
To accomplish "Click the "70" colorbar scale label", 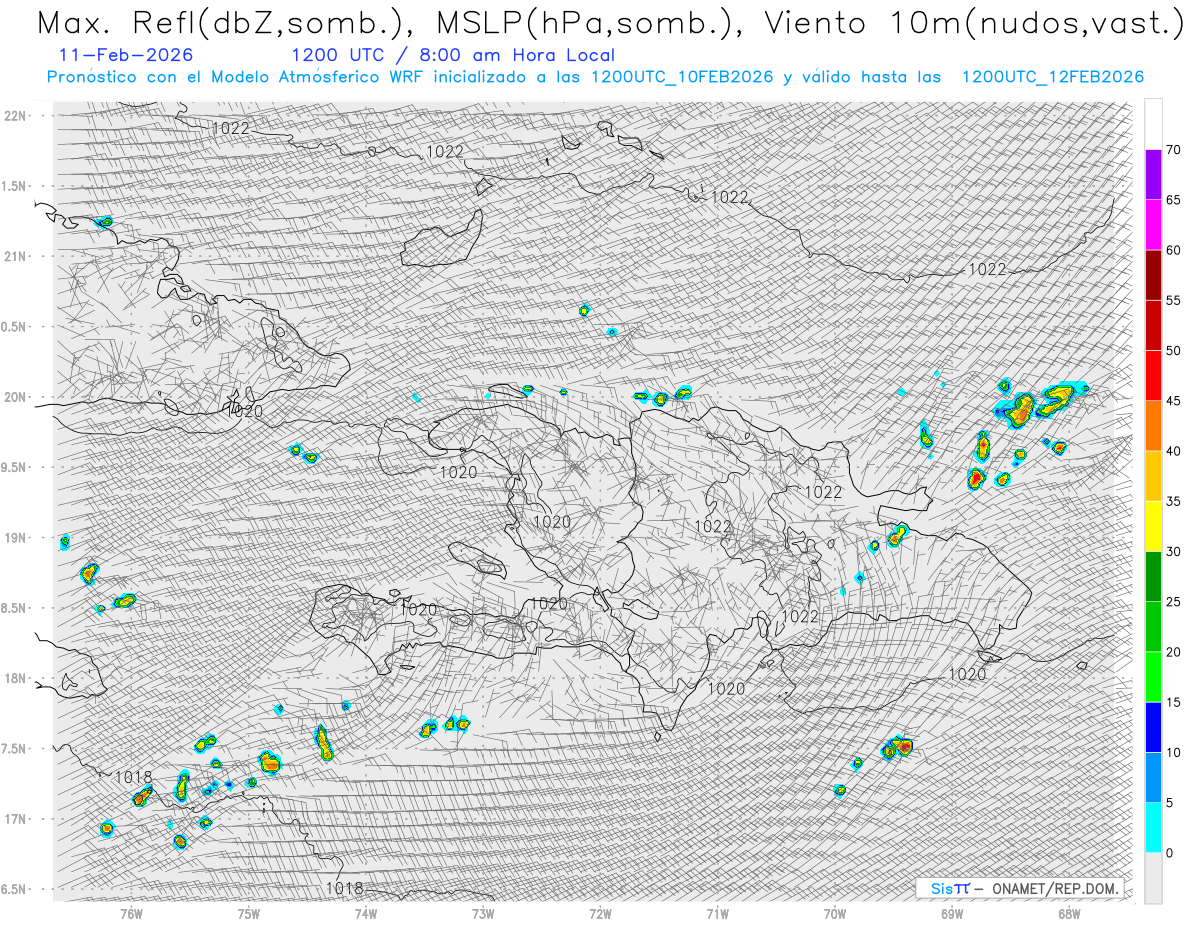I will tap(1173, 150).
